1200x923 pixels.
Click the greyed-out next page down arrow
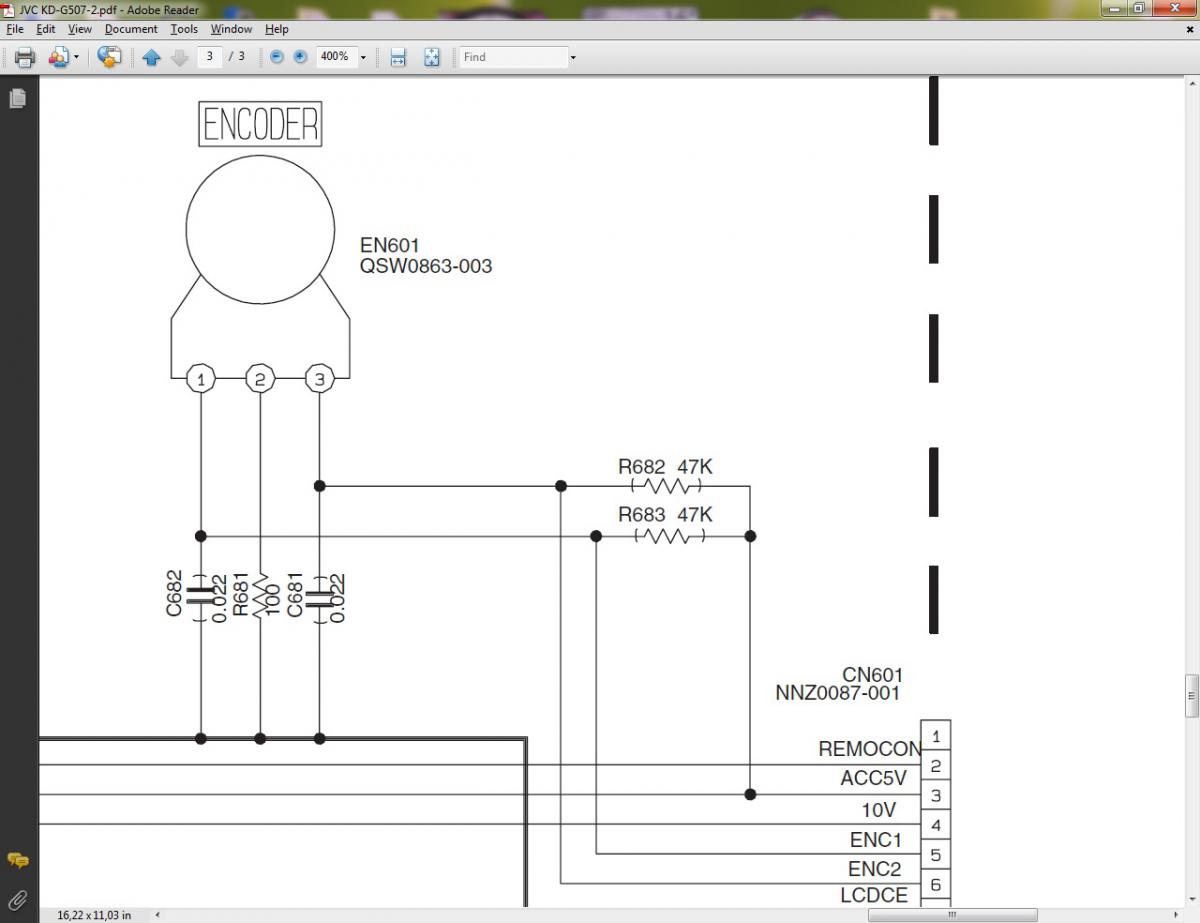(180, 57)
